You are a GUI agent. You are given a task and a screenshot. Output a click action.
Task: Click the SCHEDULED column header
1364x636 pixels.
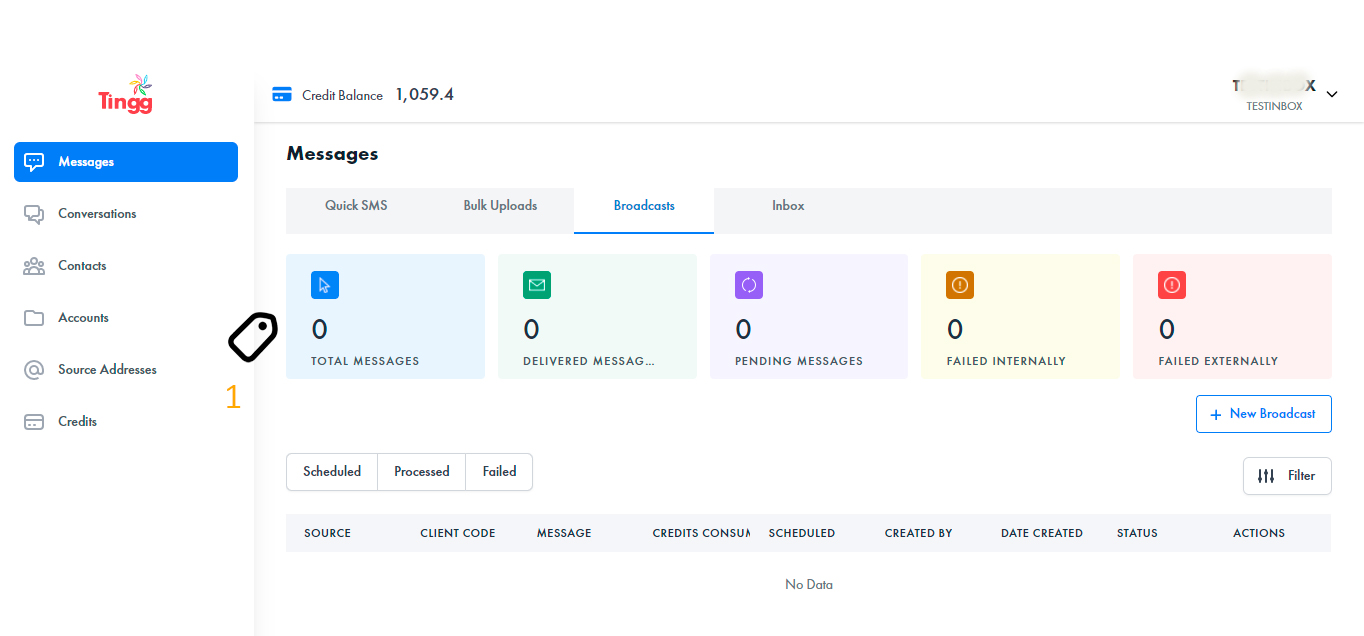click(x=802, y=533)
